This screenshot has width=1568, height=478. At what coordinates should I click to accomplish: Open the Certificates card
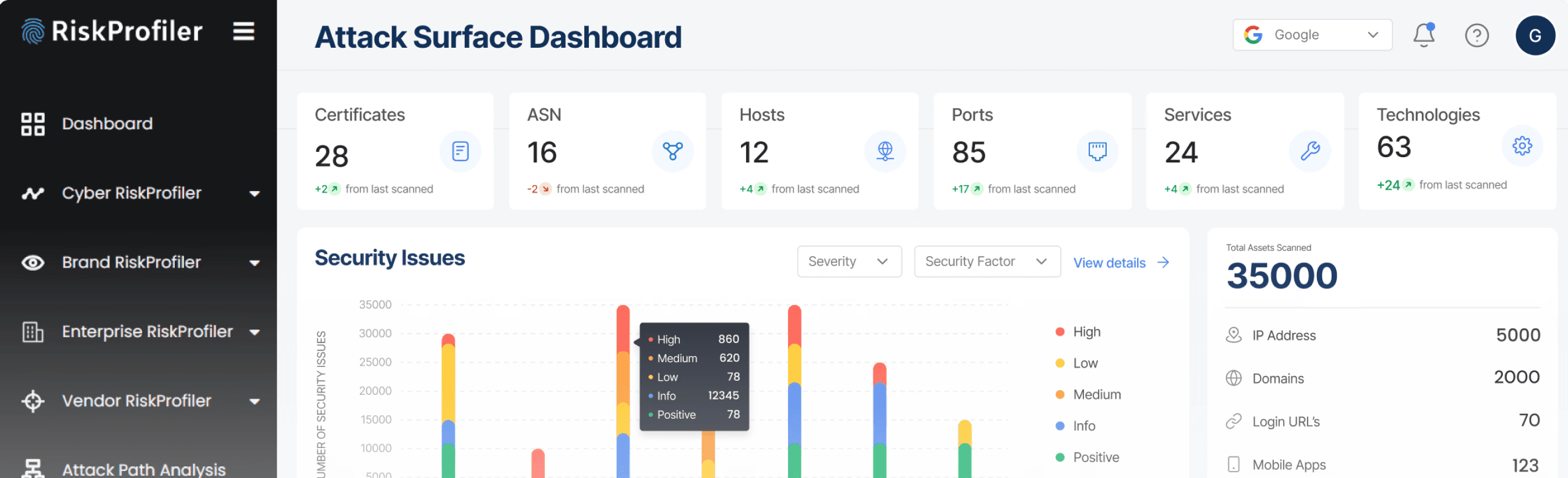point(395,151)
